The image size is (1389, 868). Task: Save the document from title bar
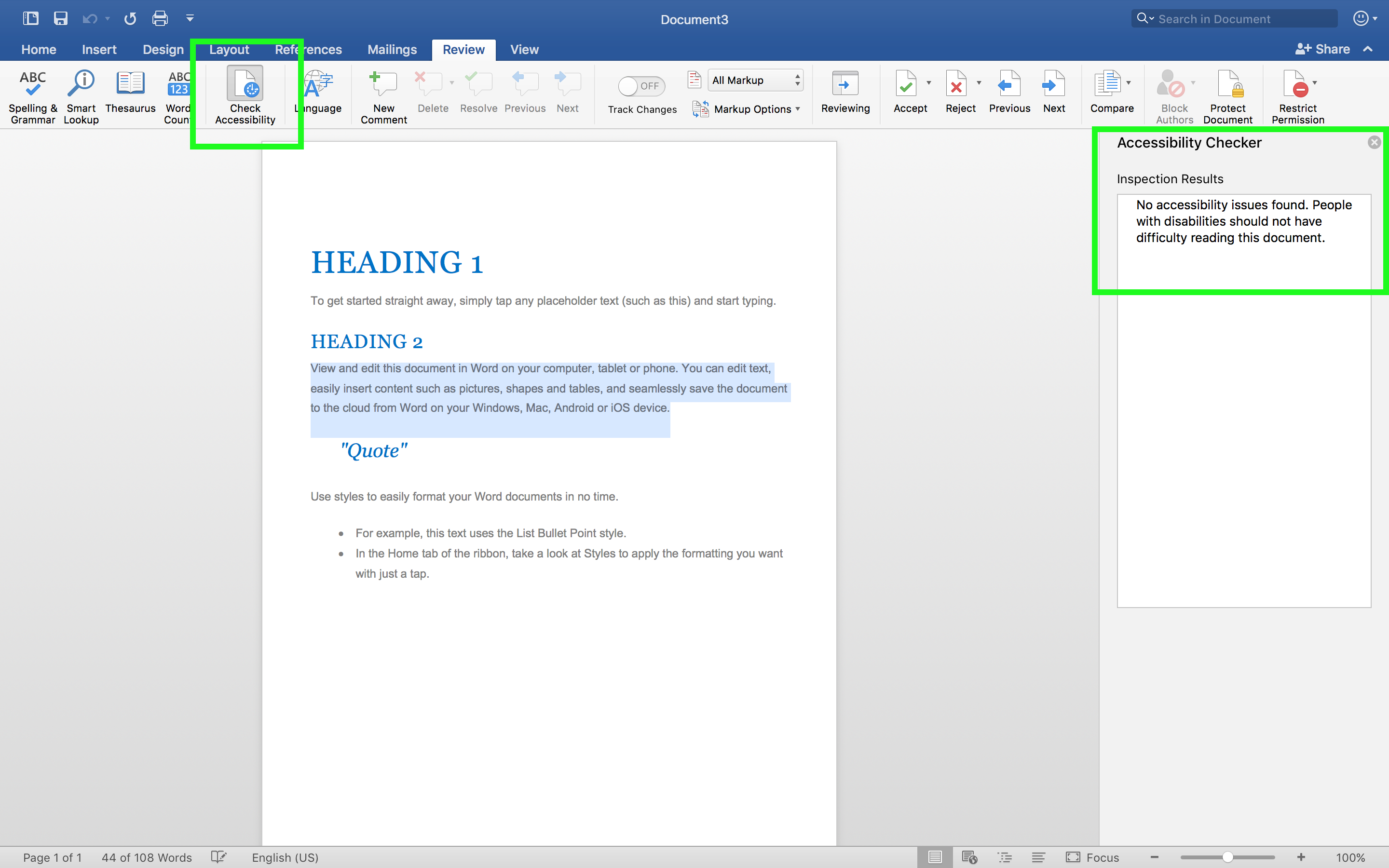[61, 18]
